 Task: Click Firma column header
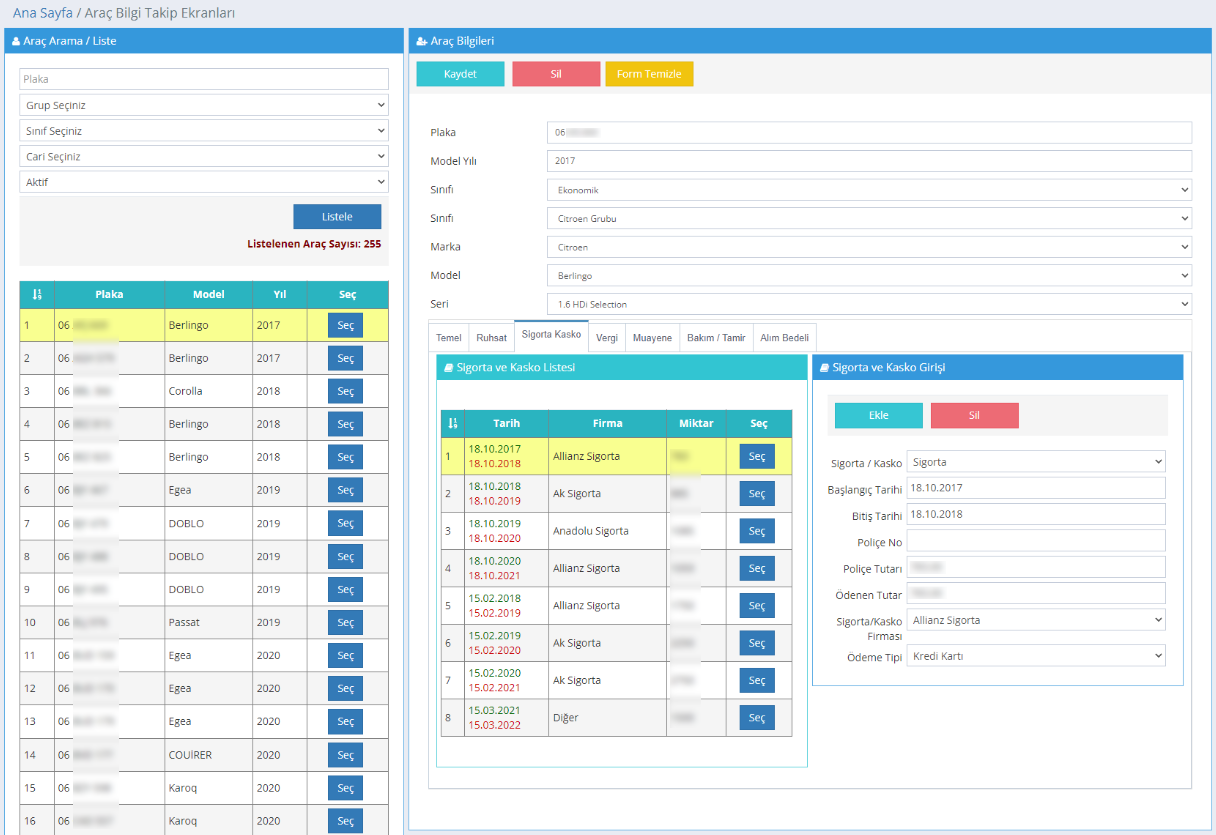coord(607,423)
